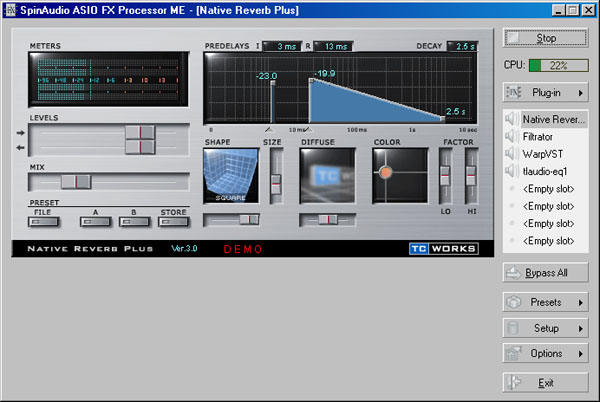Viewport: 600px width, 402px height.
Task: Close the SpinAudio window
Action: (588, 10)
